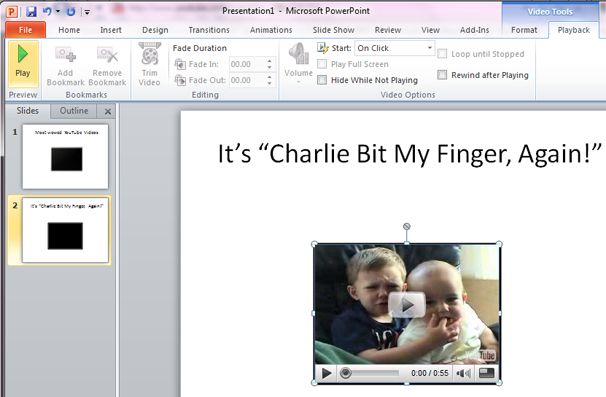Click Add Bookmark icon

tap(65, 55)
